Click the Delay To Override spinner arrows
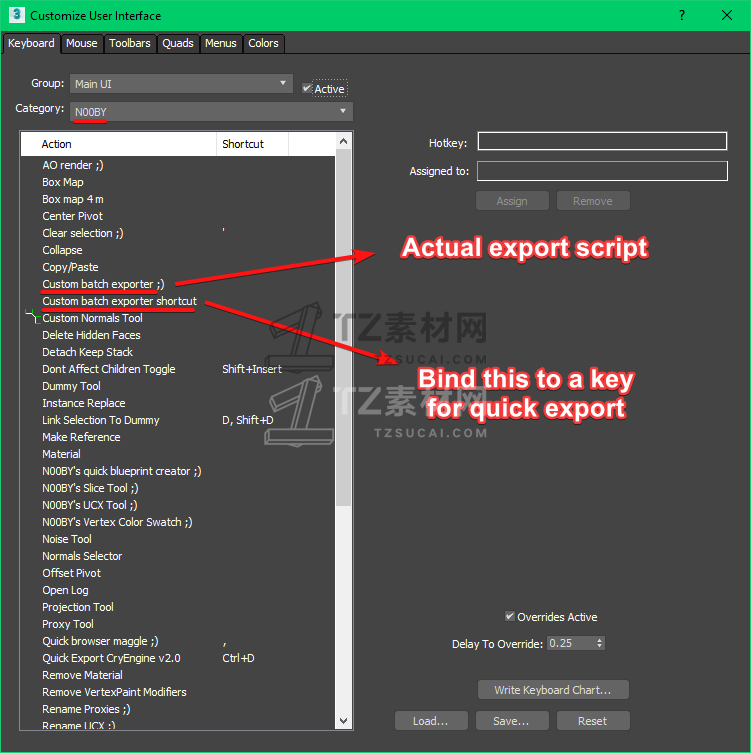This screenshot has width=751, height=753. coord(599,643)
